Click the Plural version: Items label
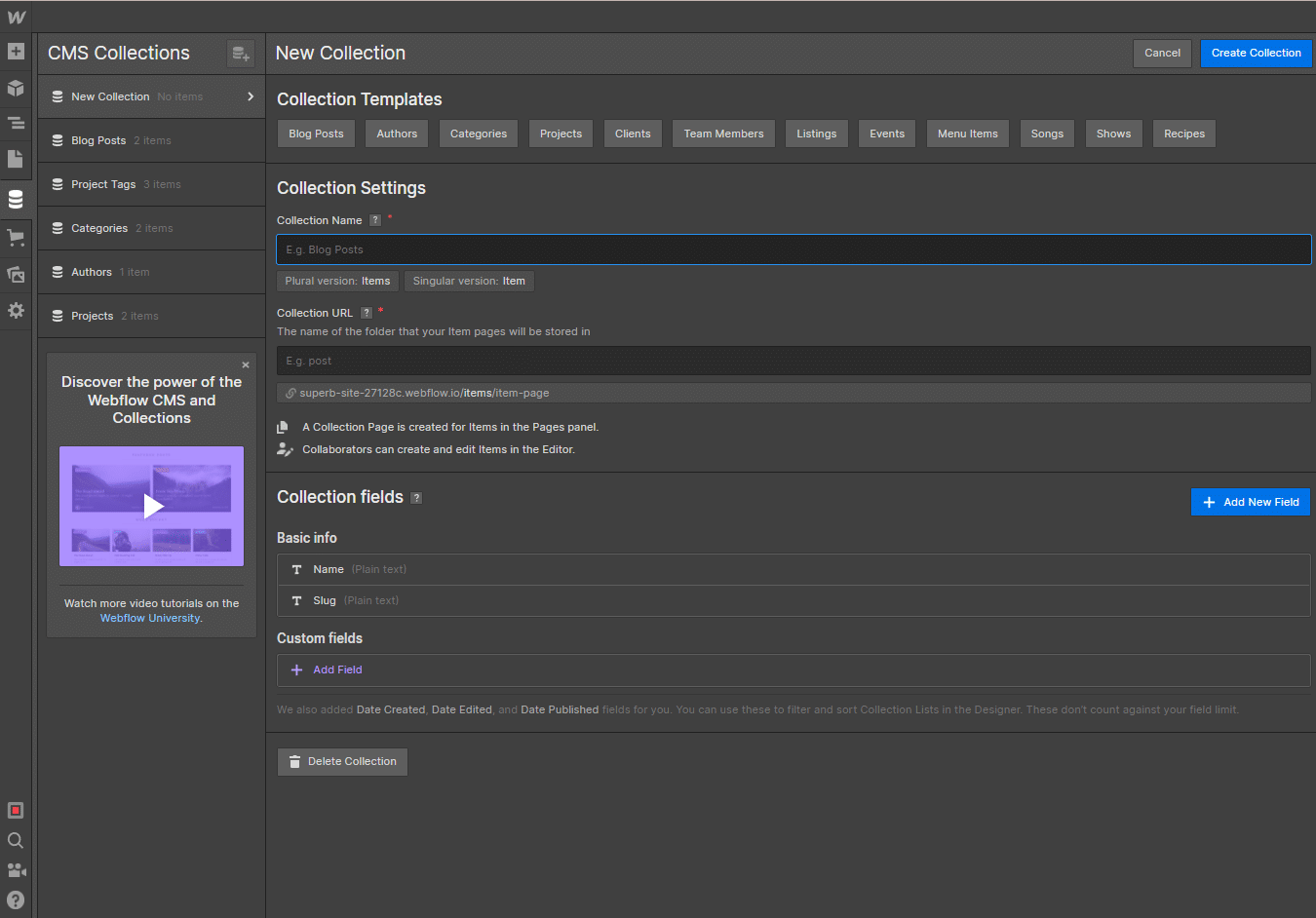The height and width of the screenshot is (918, 1316). (x=337, y=281)
